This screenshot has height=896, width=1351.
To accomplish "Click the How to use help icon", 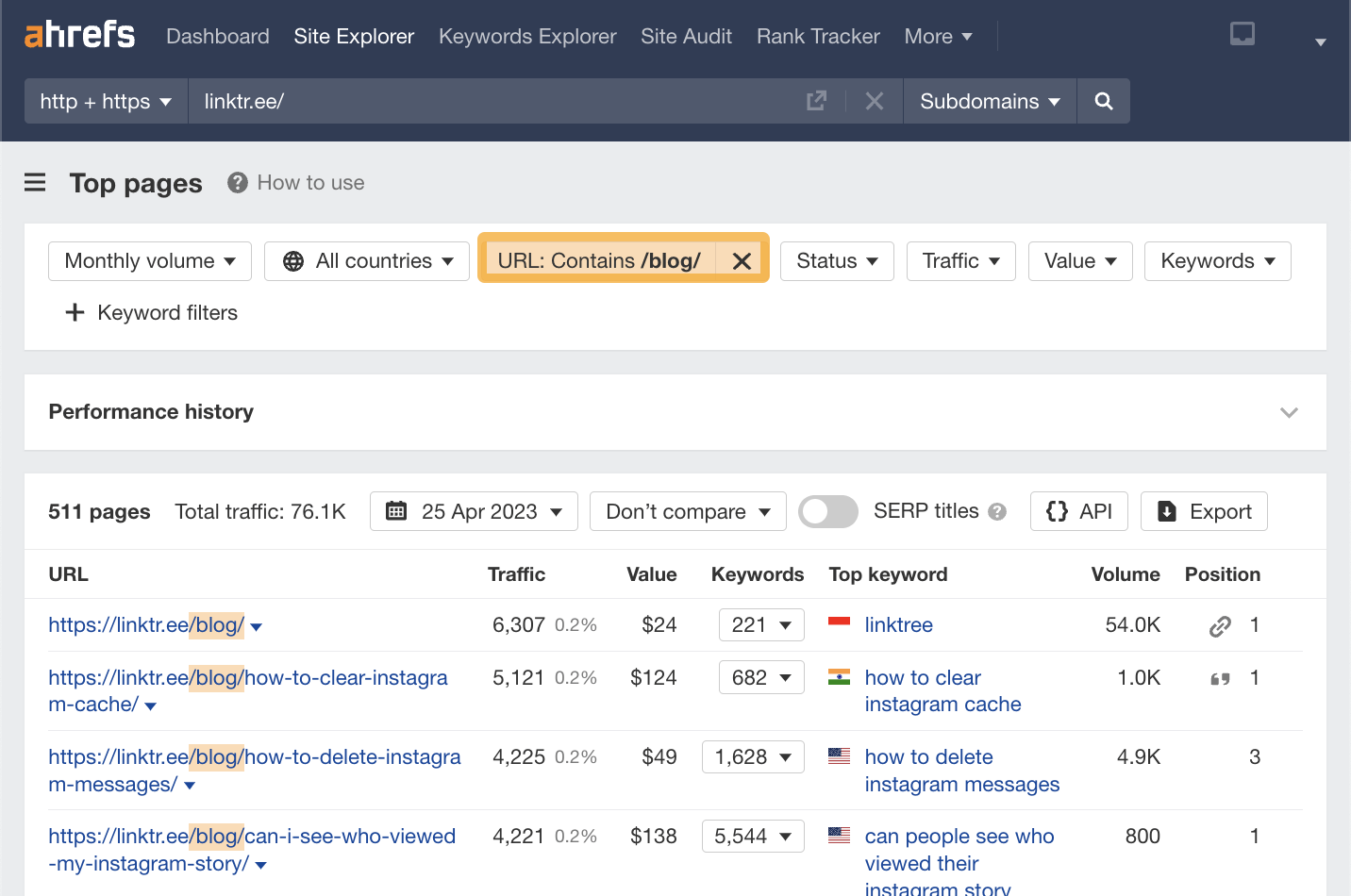I will click(x=236, y=182).
